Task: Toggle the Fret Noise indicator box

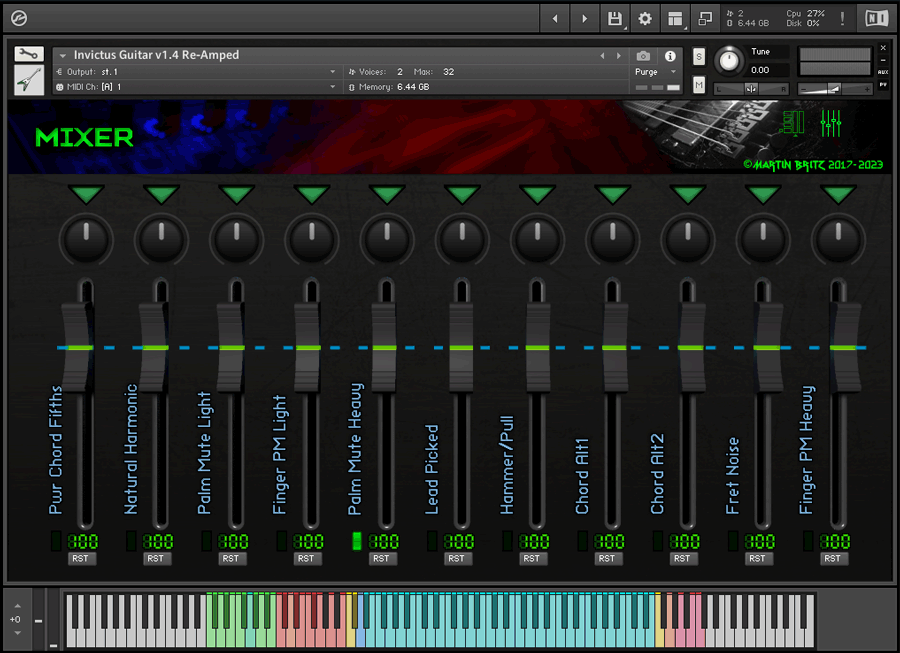Action: point(732,541)
